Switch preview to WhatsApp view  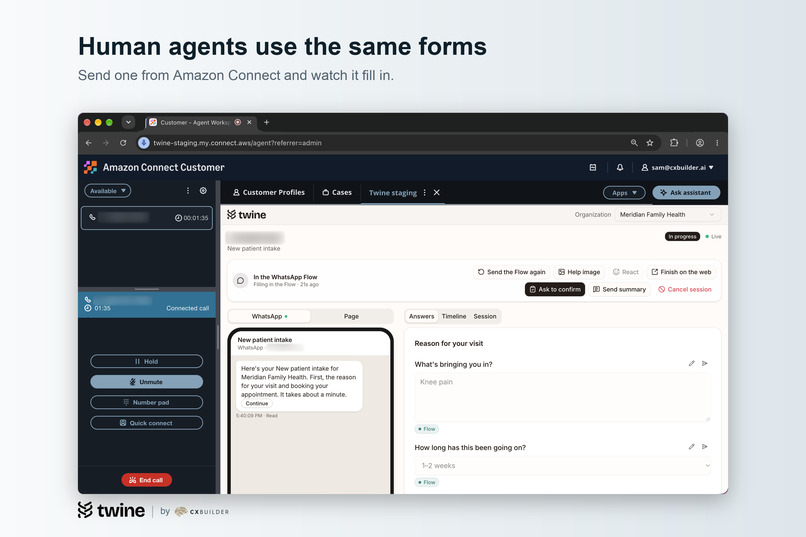pyautogui.click(x=269, y=316)
